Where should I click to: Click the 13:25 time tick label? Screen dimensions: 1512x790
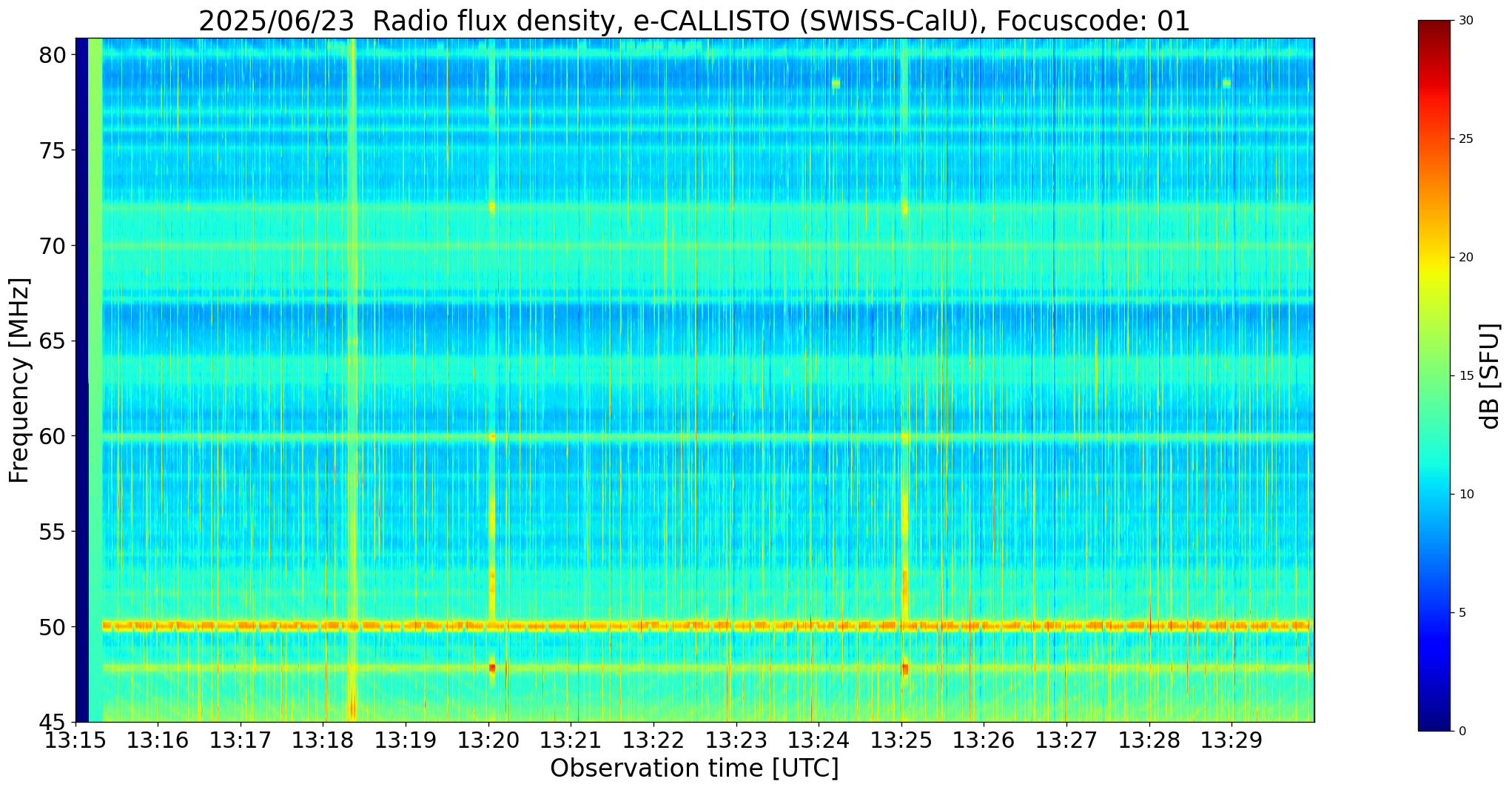901,740
